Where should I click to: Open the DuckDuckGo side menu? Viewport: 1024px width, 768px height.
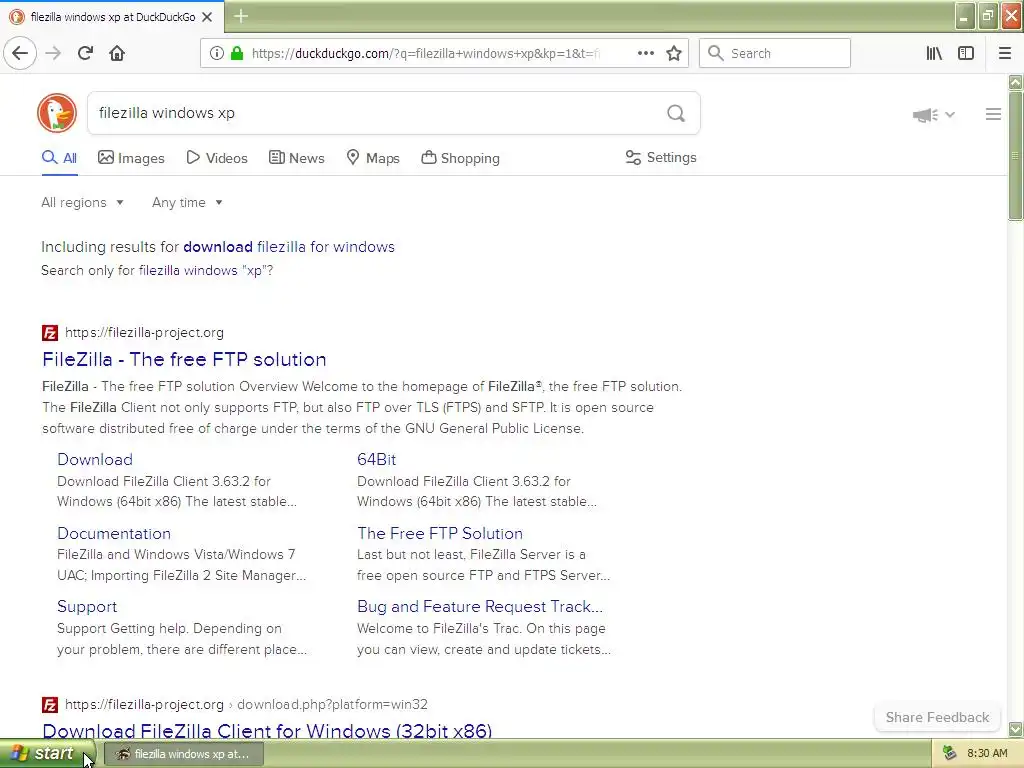click(x=993, y=114)
